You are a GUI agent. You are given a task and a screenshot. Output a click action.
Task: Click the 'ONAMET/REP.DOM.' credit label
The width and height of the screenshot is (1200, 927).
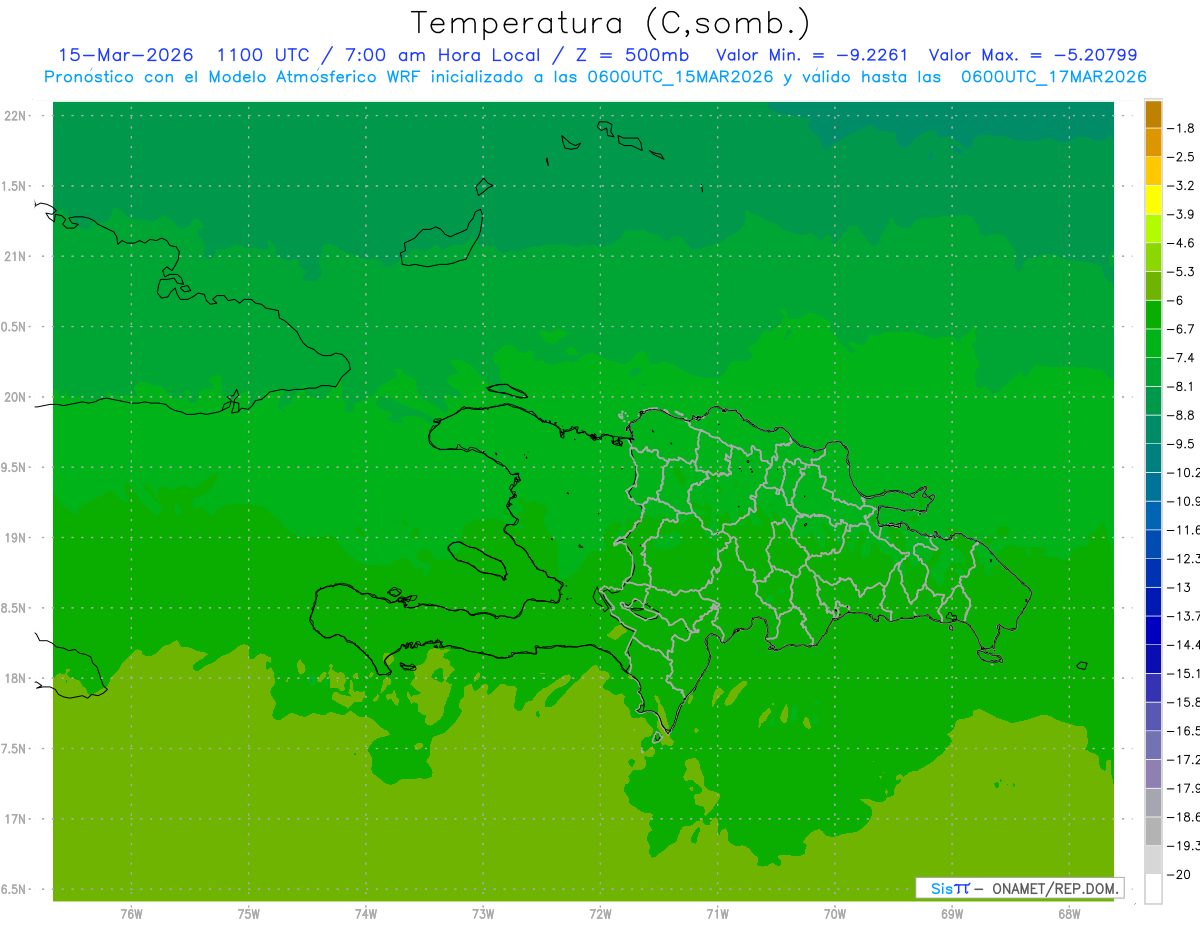pyautogui.click(x=1054, y=888)
